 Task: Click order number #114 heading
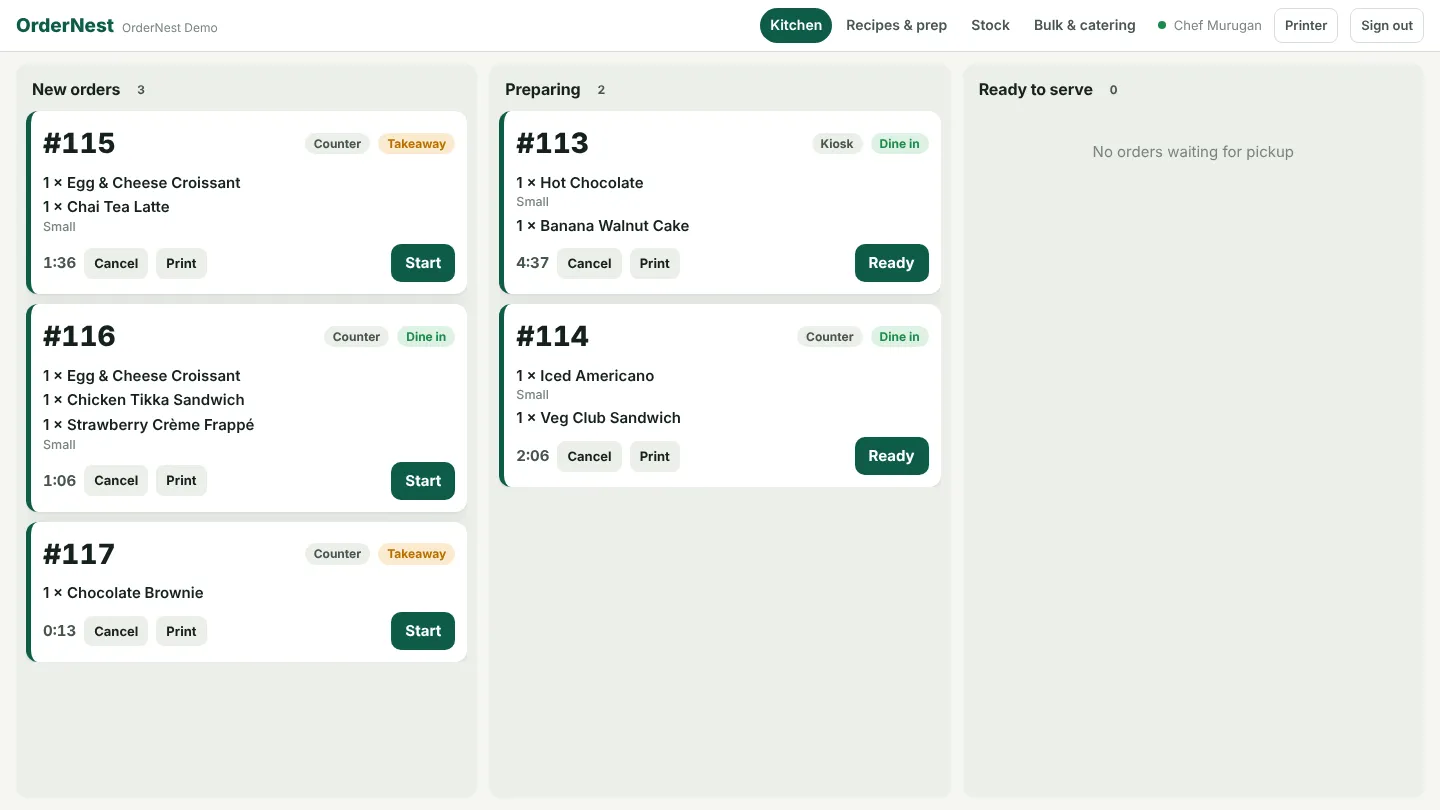(x=552, y=336)
